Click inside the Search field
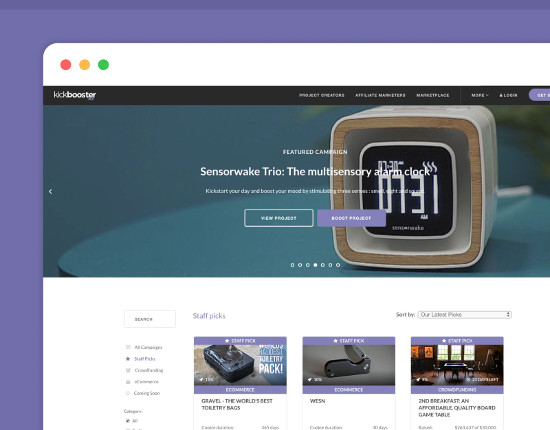The image size is (550, 430). (150, 319)
